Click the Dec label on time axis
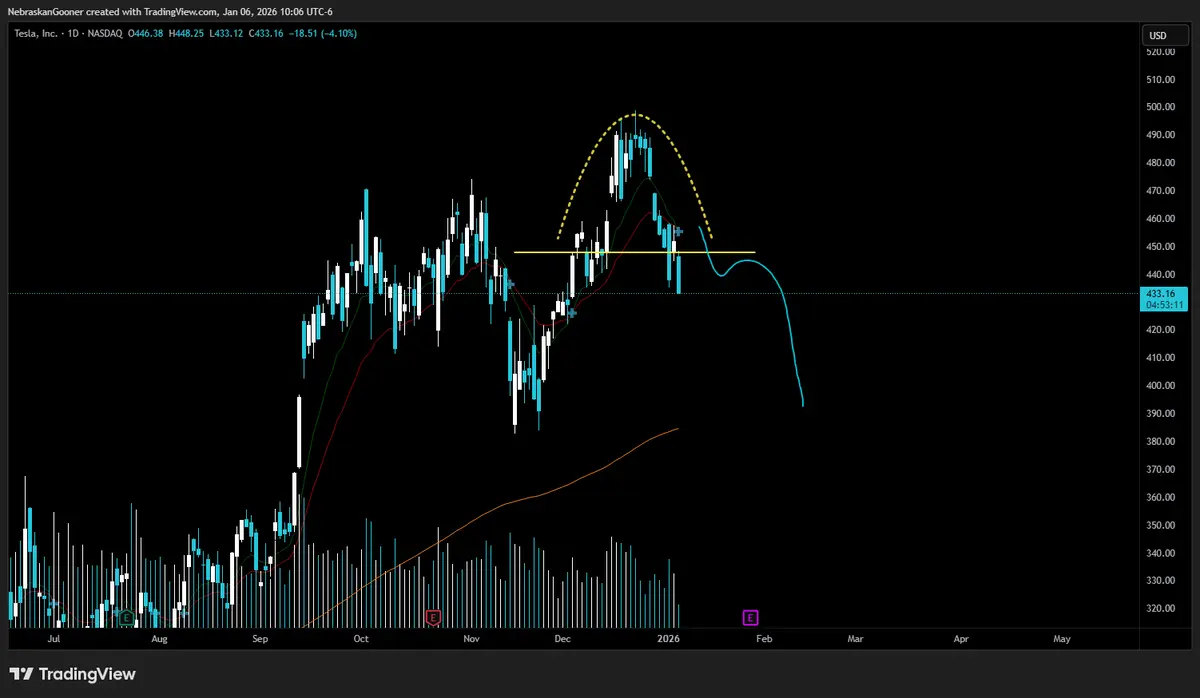 tap(563, 638)
